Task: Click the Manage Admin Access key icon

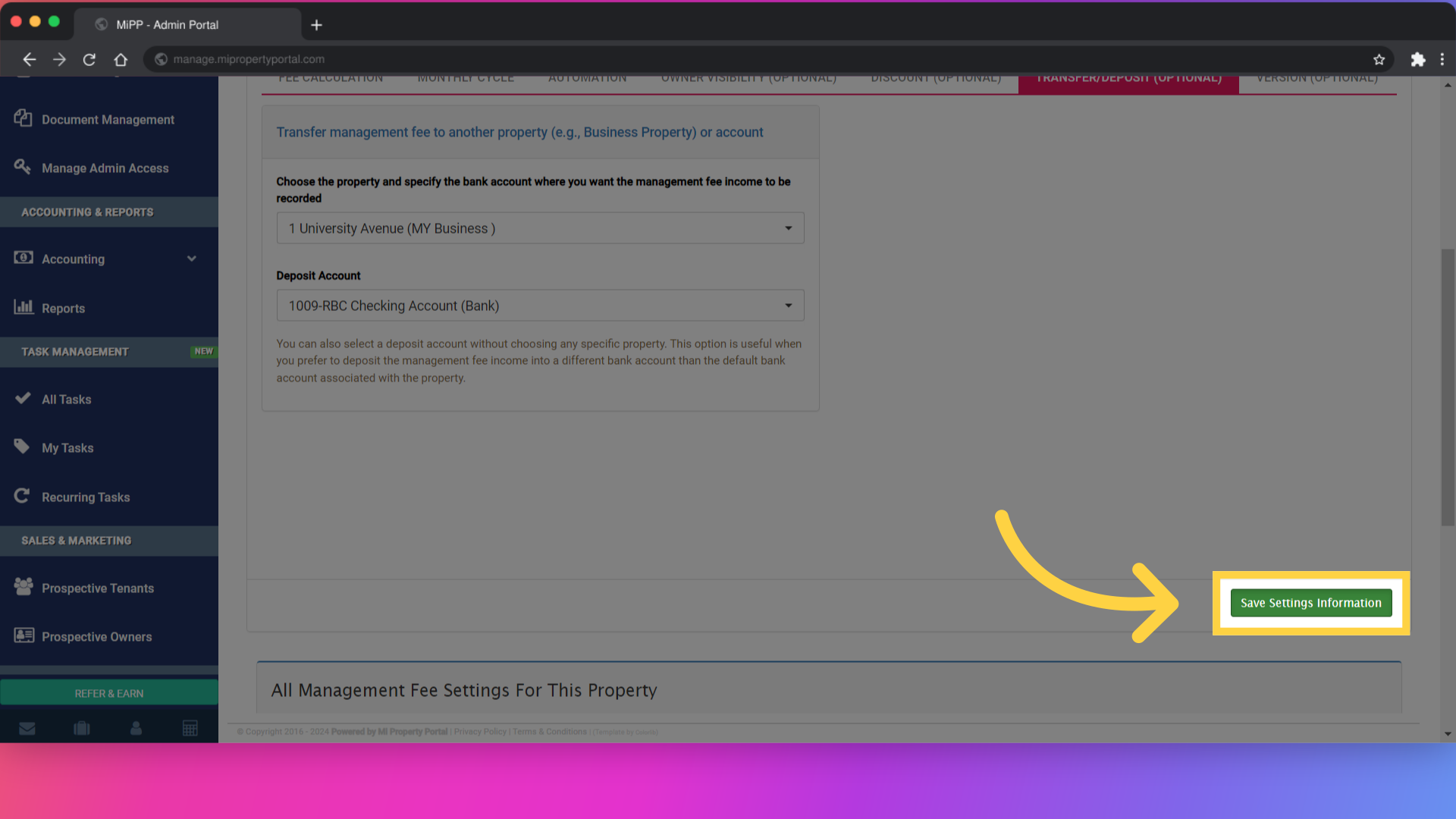Action: 23,167
